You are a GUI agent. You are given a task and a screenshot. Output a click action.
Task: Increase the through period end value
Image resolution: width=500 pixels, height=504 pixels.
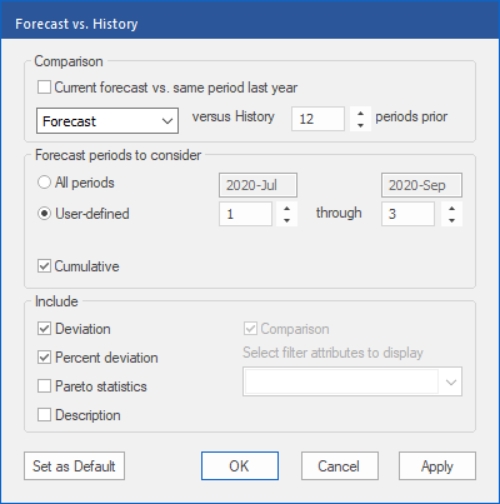click(452, 209)
